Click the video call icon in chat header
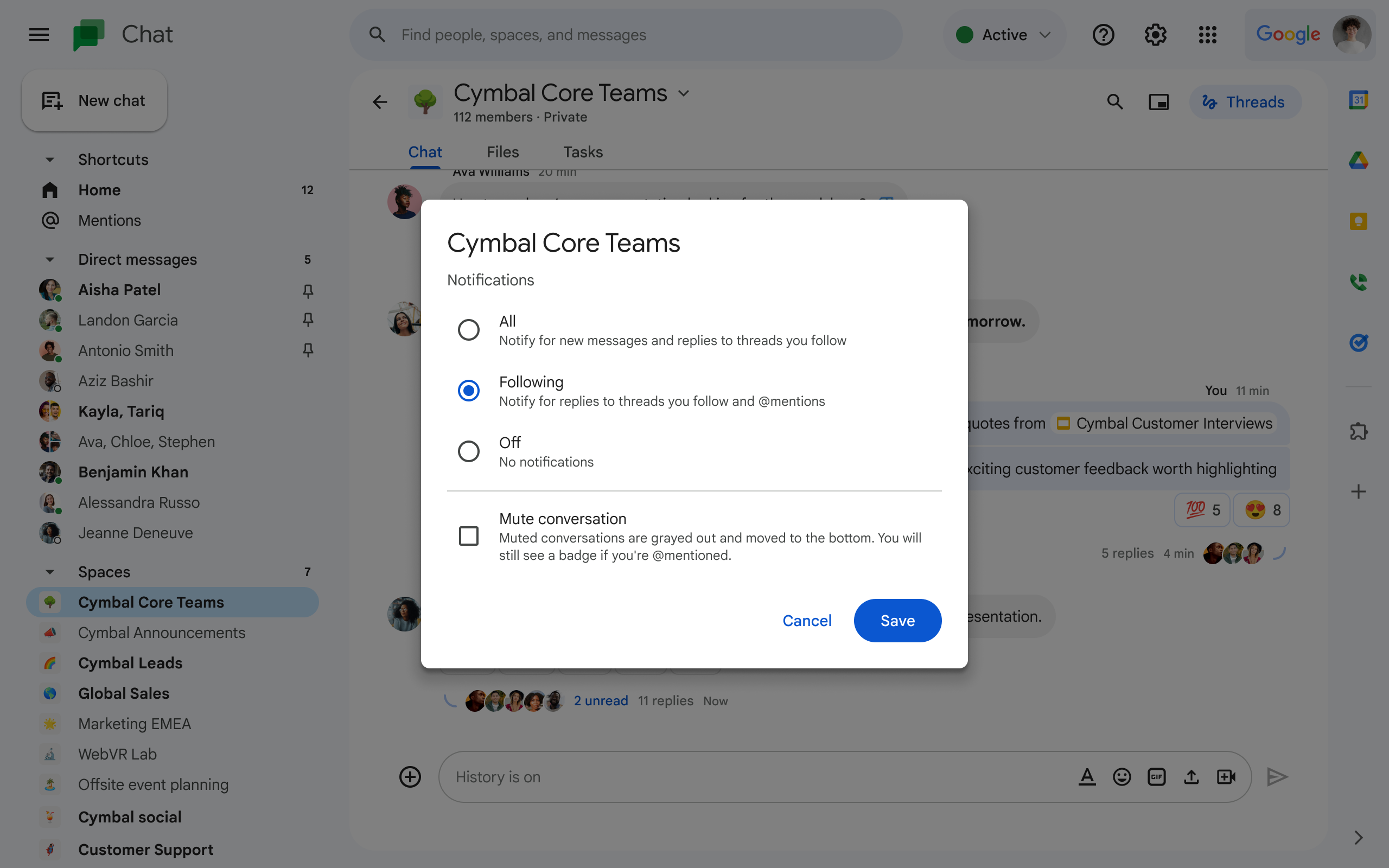 pyautogui.click(x=1159, y=101)
